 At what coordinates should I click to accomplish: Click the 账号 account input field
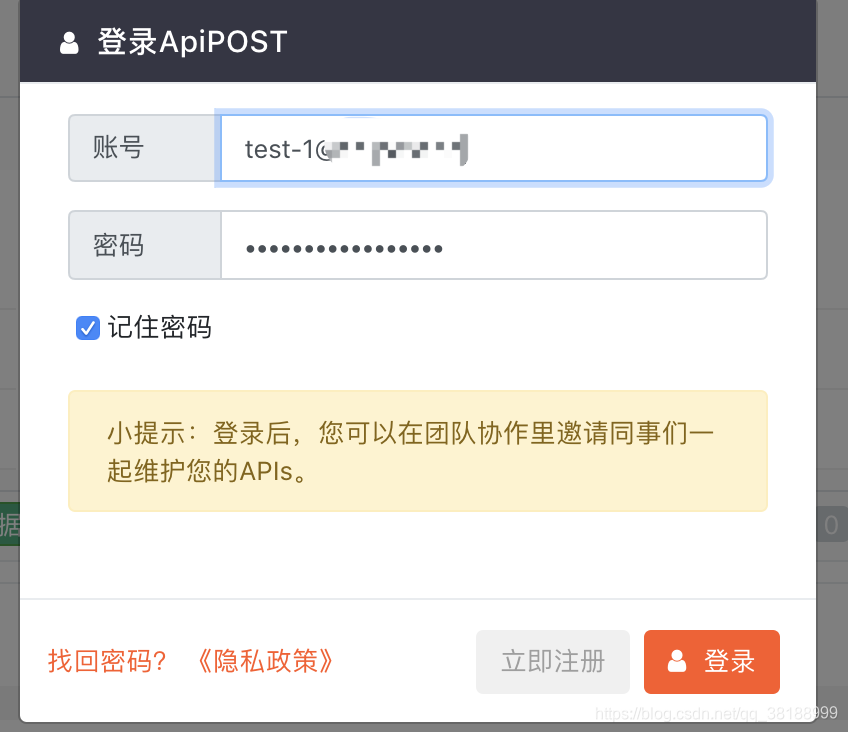pyautogui.click(x=493, y=147)
